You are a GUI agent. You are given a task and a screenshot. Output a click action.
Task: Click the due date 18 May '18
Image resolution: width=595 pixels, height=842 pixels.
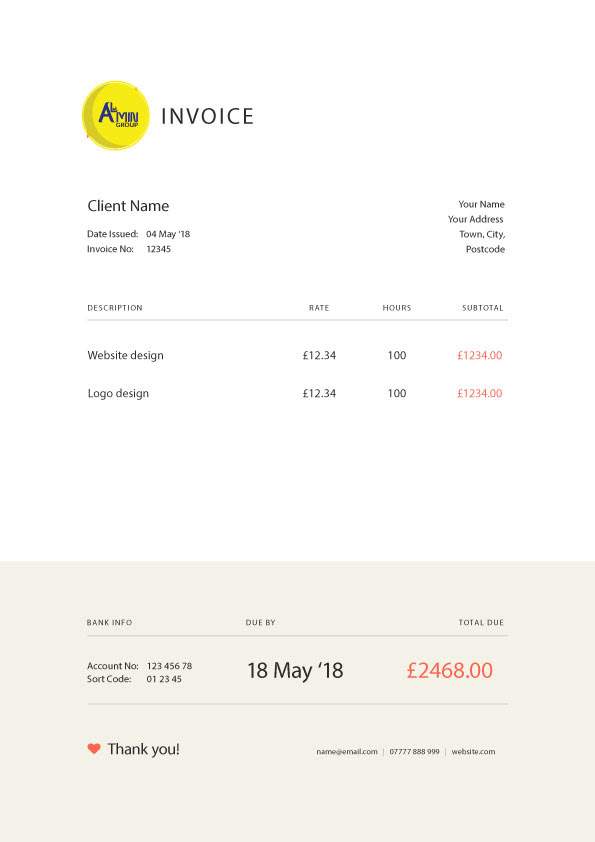point(295,671)
